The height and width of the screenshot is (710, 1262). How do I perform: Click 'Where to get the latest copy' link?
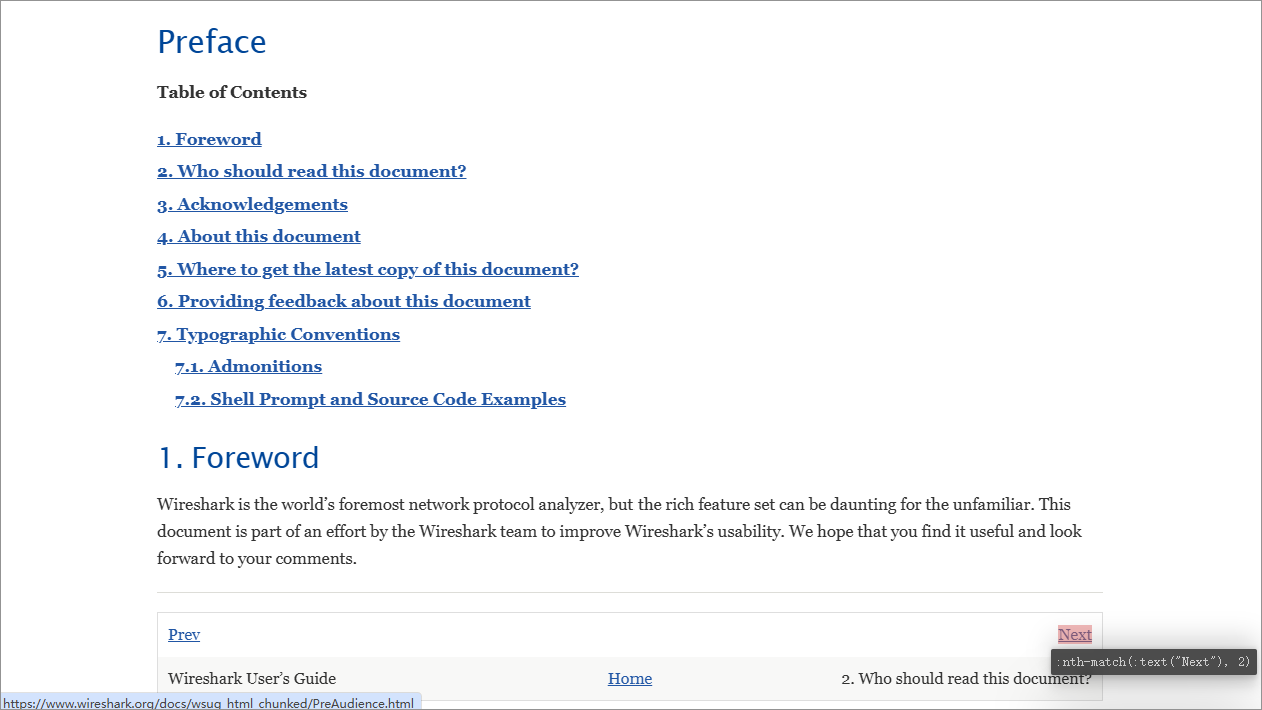[367, 269]
